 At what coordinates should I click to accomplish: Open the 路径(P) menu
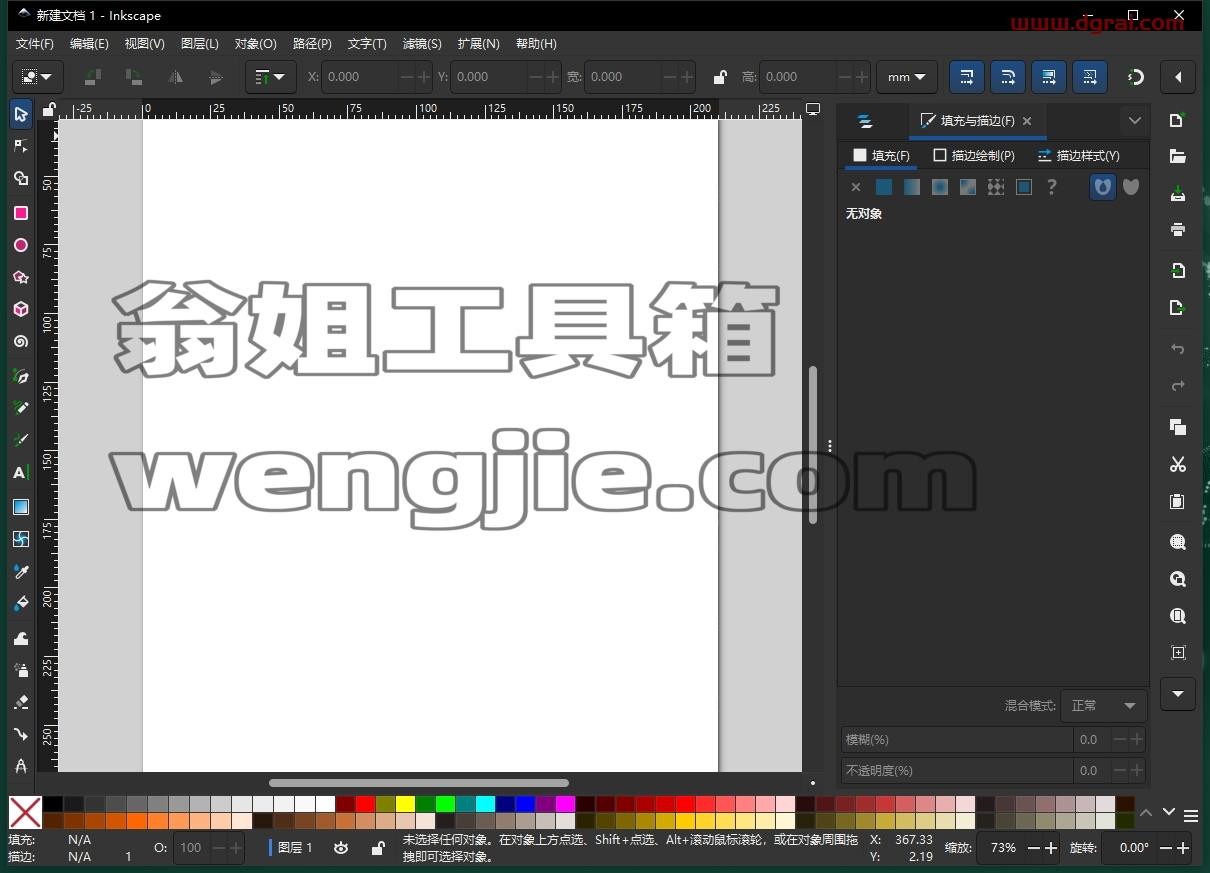tap(312, 44)
